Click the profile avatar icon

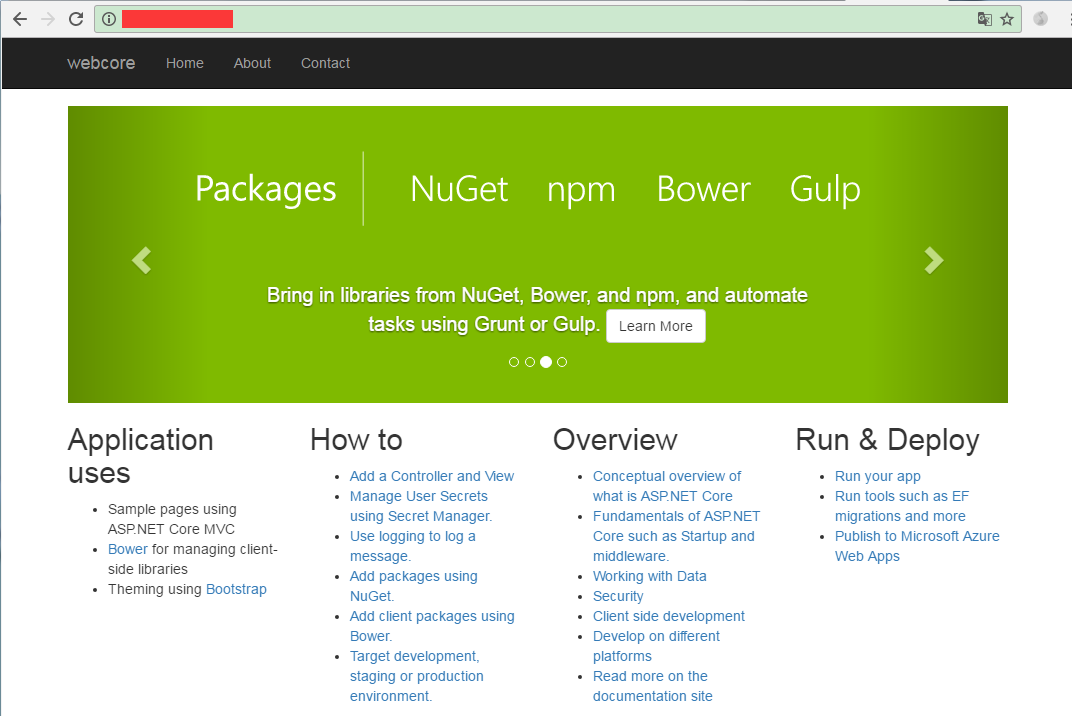click(x=1041, y=19)
